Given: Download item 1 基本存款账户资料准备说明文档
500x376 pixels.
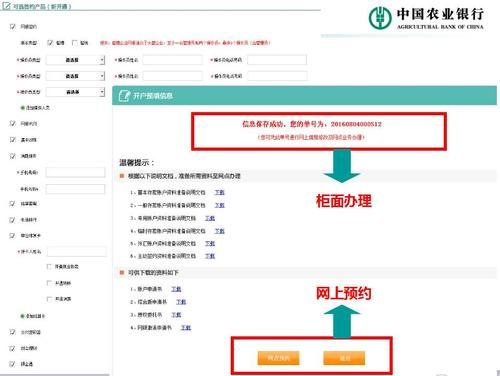Looking at the screenshot, I should 219,192.
